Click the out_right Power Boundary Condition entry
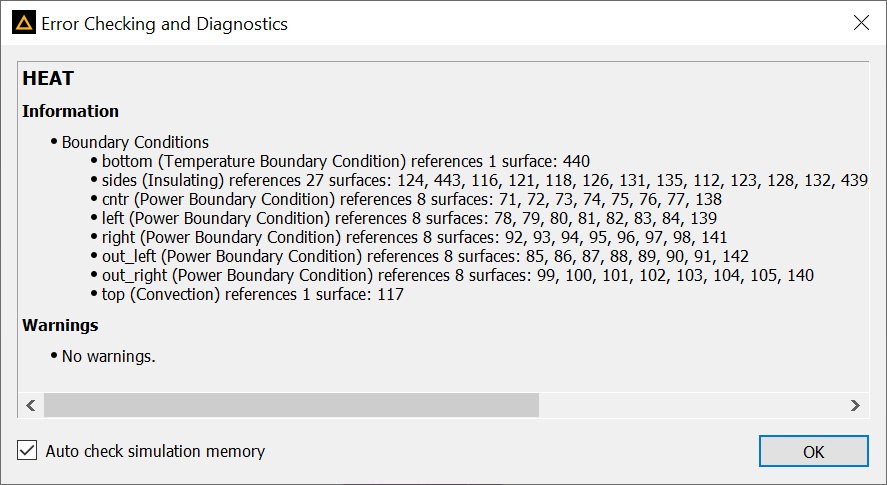Viewport: 887px width, 485px height. point(458,275)
